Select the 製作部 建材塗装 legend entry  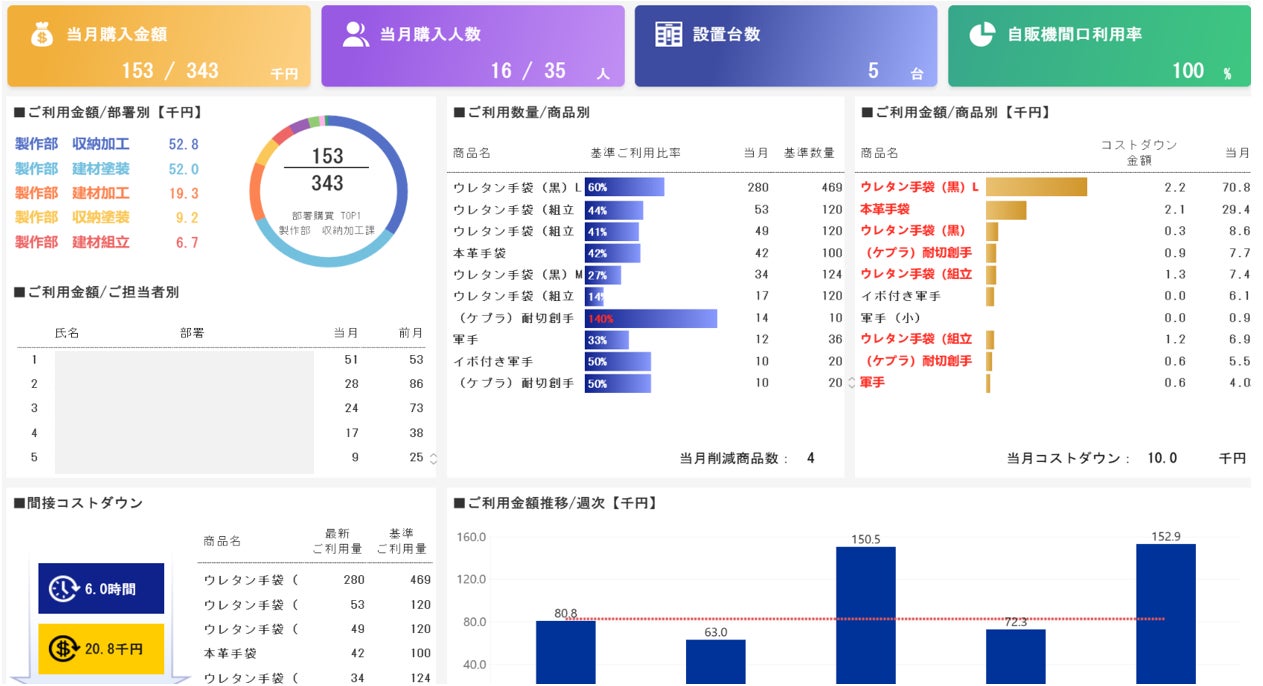[107, 169]
